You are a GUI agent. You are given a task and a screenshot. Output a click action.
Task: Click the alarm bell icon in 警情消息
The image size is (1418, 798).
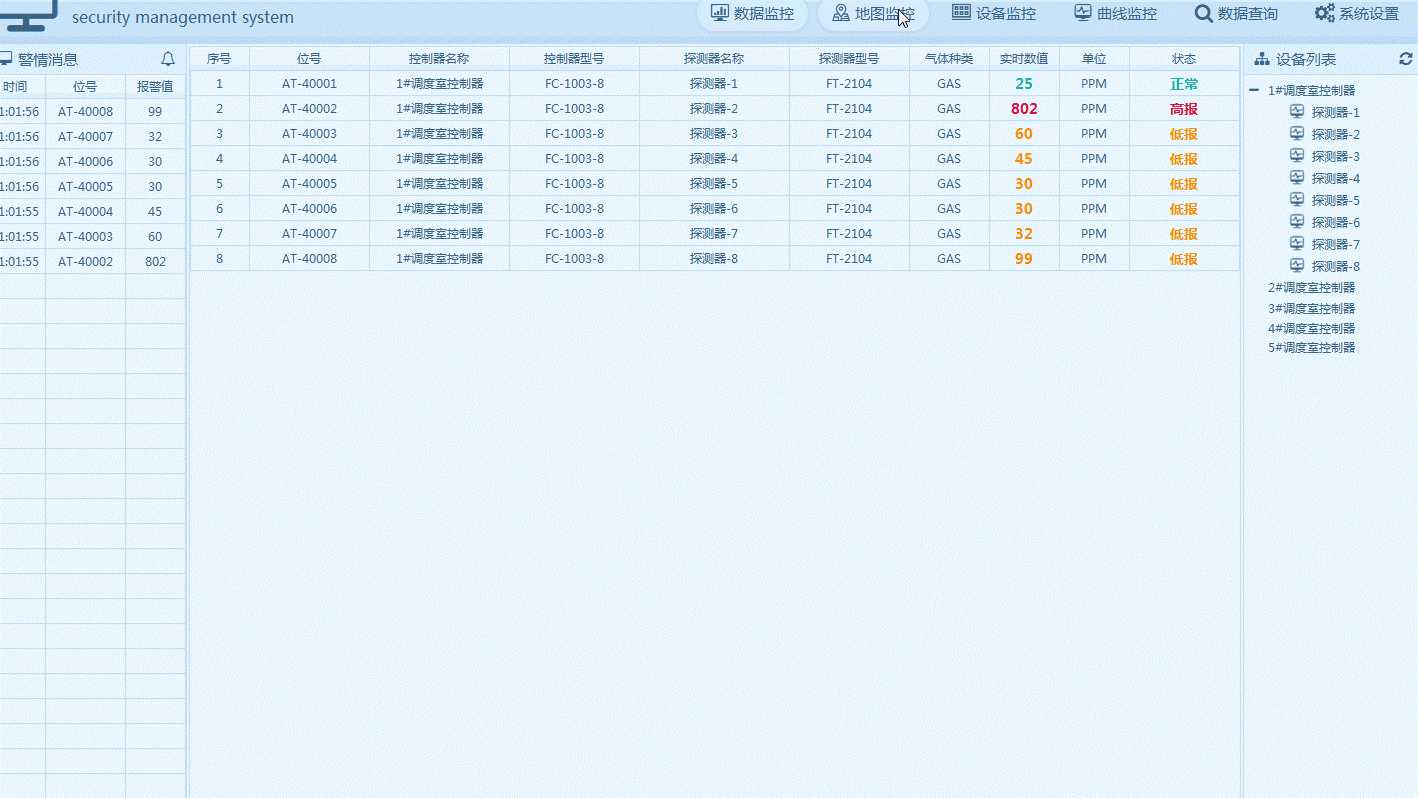pos(168,60)
